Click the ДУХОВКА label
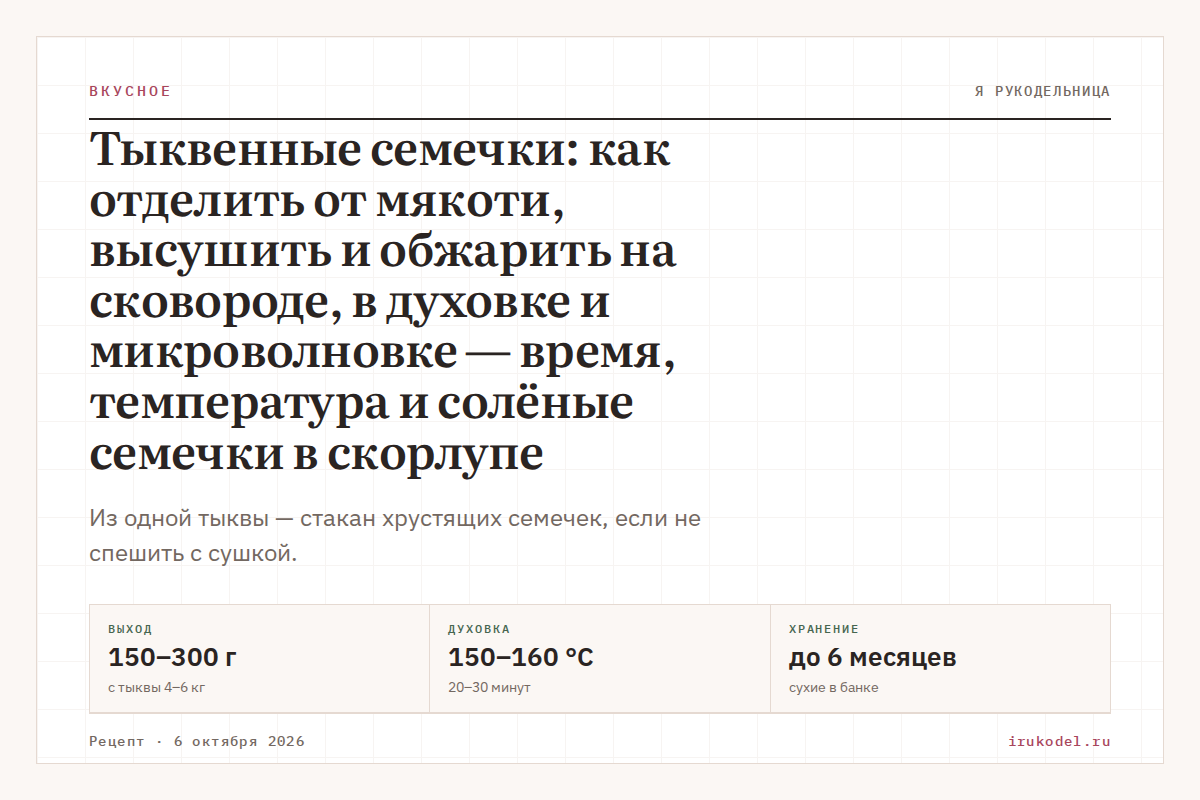Image resolution: width=1200 pixels, height=800 pixels. pos(479,629)
